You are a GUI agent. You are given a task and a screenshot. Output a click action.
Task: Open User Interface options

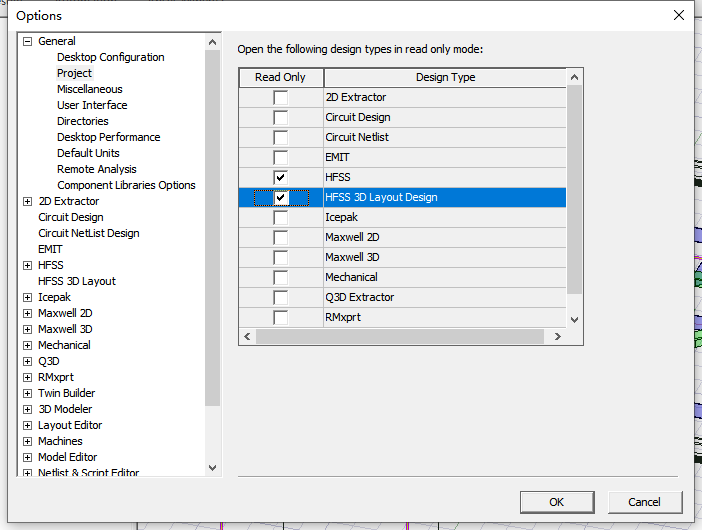(92, 105)
